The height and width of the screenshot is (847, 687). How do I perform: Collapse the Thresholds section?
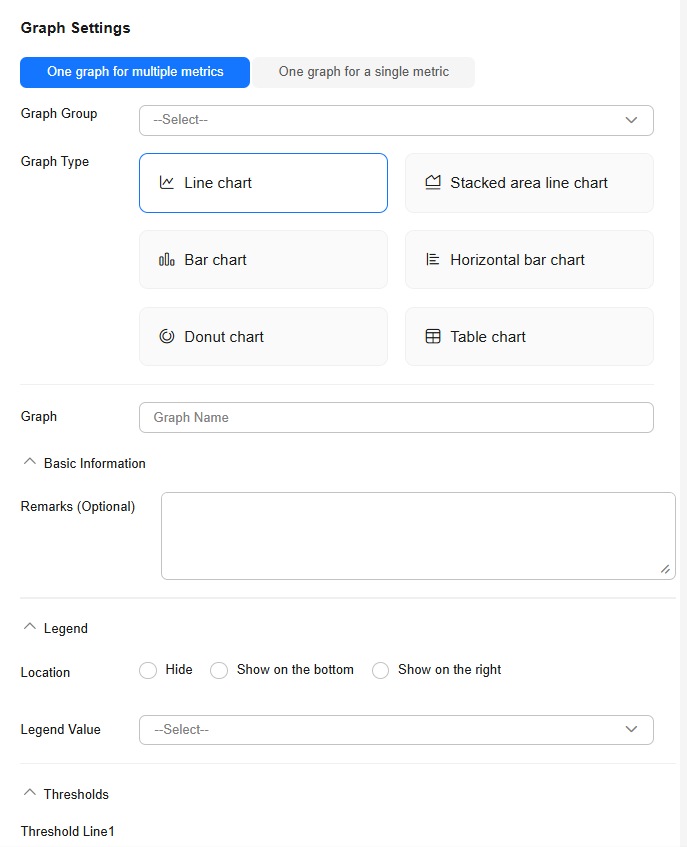(x=29, y=794)
